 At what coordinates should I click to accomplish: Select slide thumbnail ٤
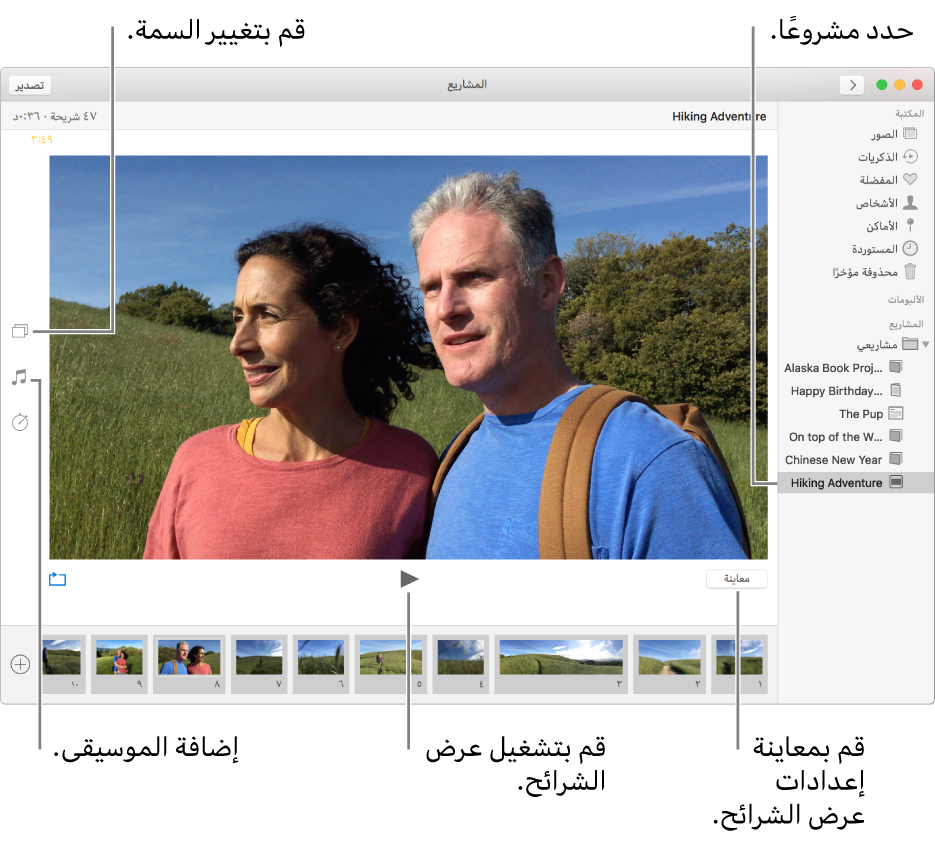[x=460, y=664]
